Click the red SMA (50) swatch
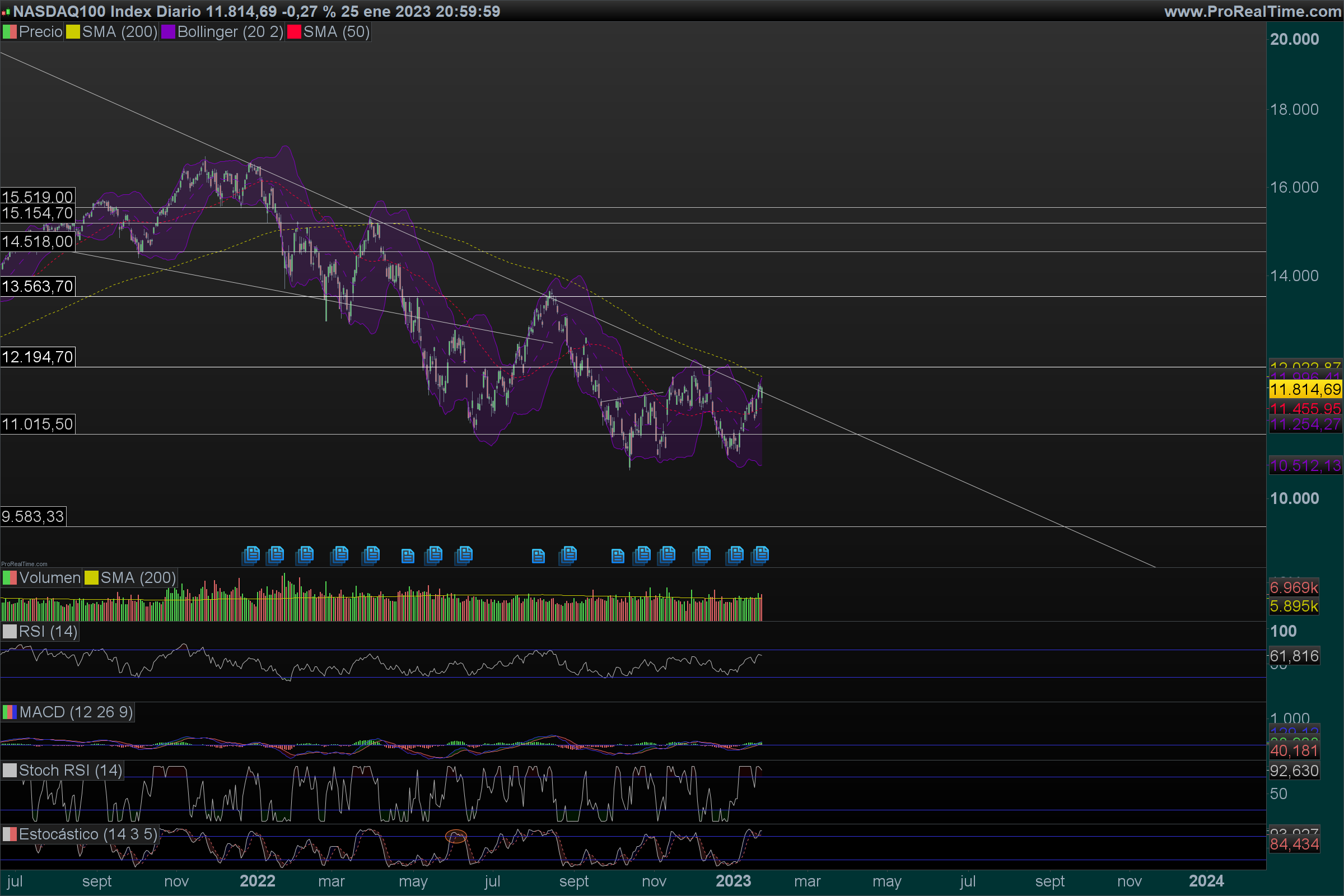Screen dimensions: 1344x896 coord(293,32)
